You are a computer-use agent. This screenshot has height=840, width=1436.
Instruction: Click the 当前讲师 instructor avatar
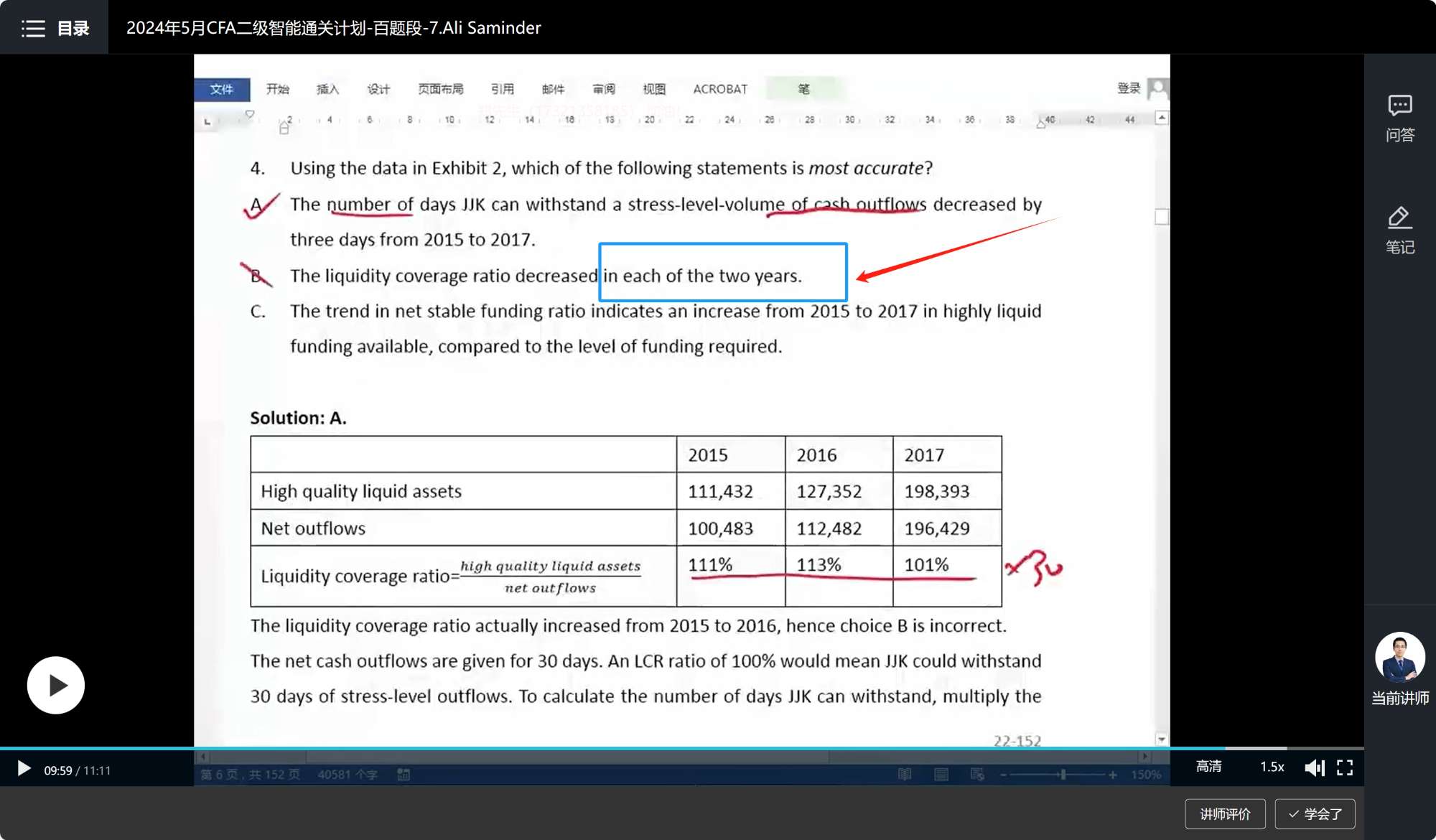click(x=1399, y=656)
